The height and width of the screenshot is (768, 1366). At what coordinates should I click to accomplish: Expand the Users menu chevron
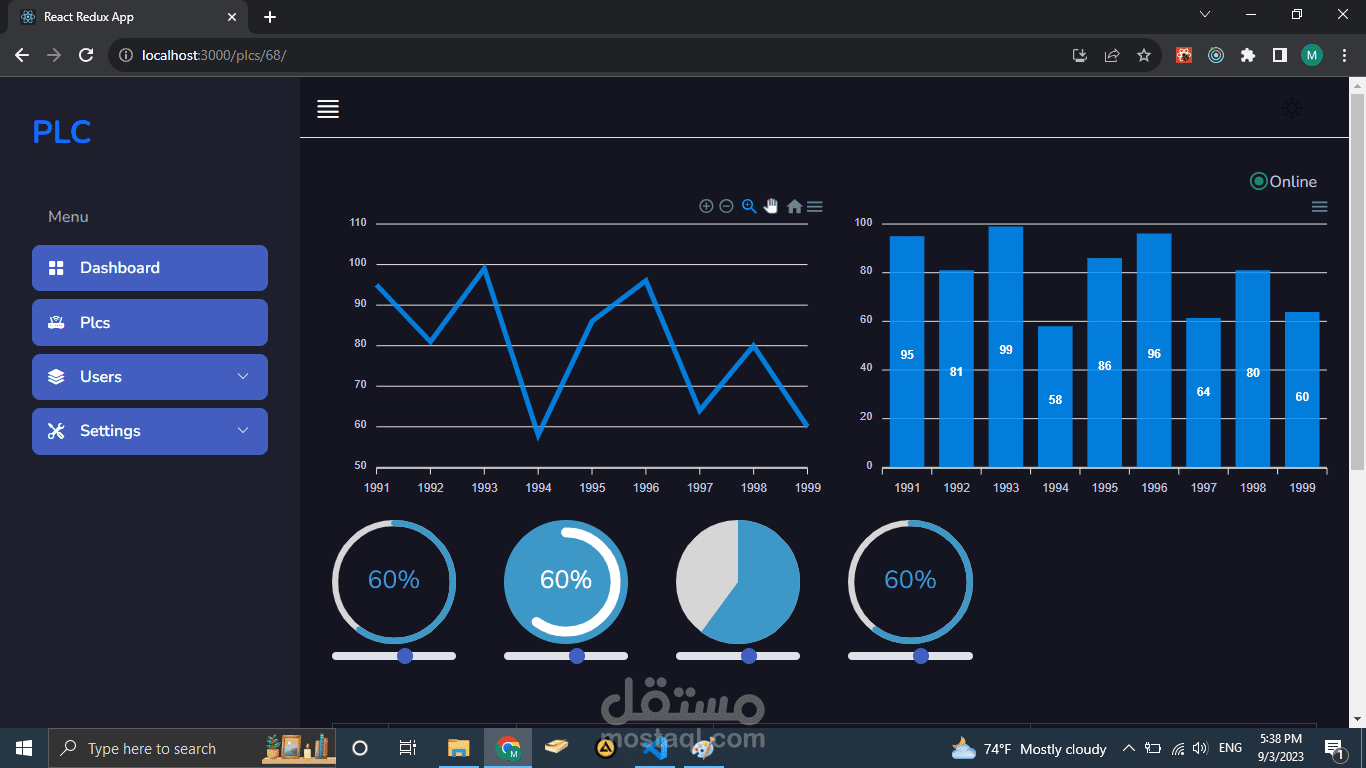[x=243, y=377]
